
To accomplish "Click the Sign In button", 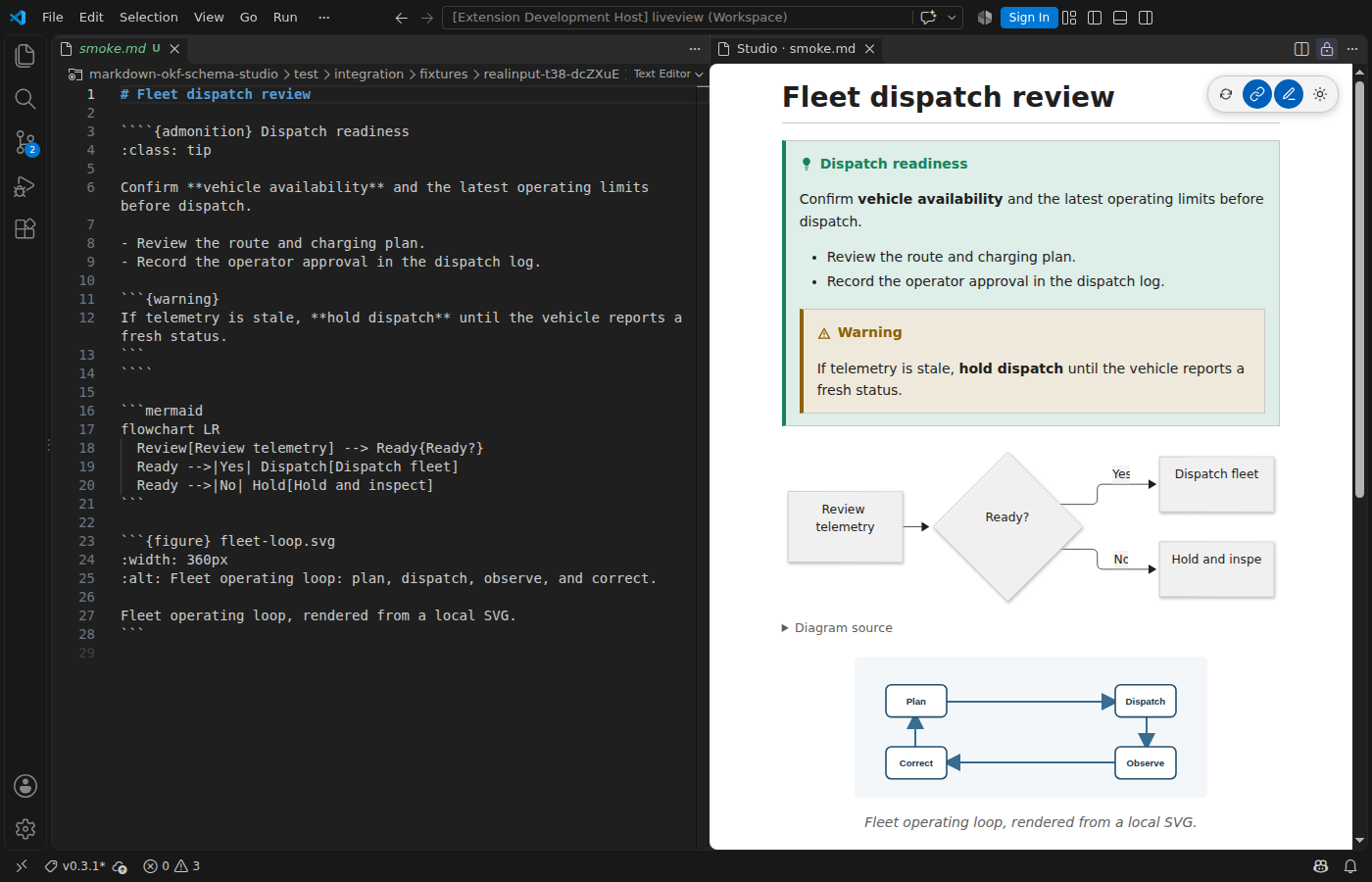I will click(x=1029, y=18).
